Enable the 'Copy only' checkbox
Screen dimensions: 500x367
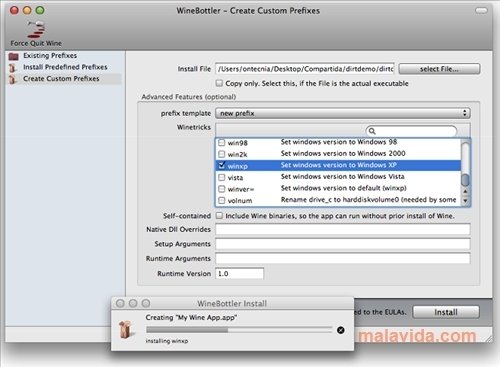click(219, 83)
